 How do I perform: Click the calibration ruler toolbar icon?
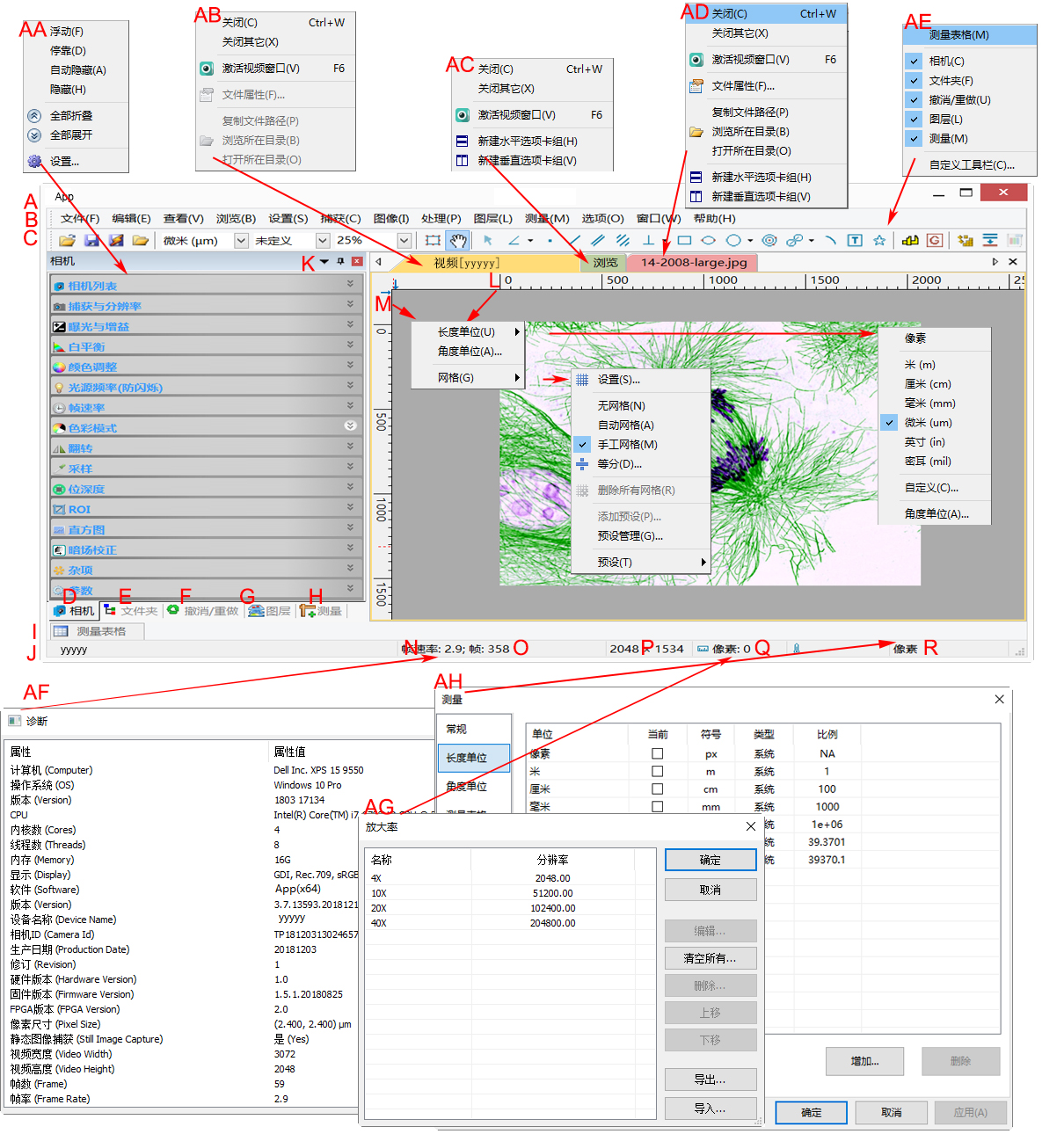(910, 240)
